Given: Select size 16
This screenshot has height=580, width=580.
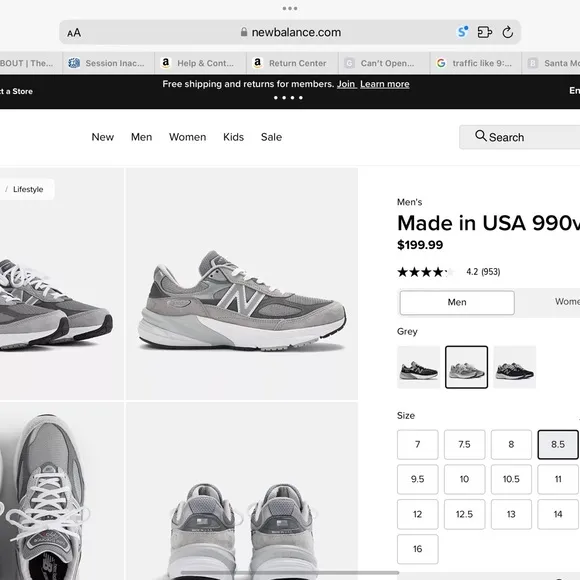Looking at the screenshot, I should [418, 549].
